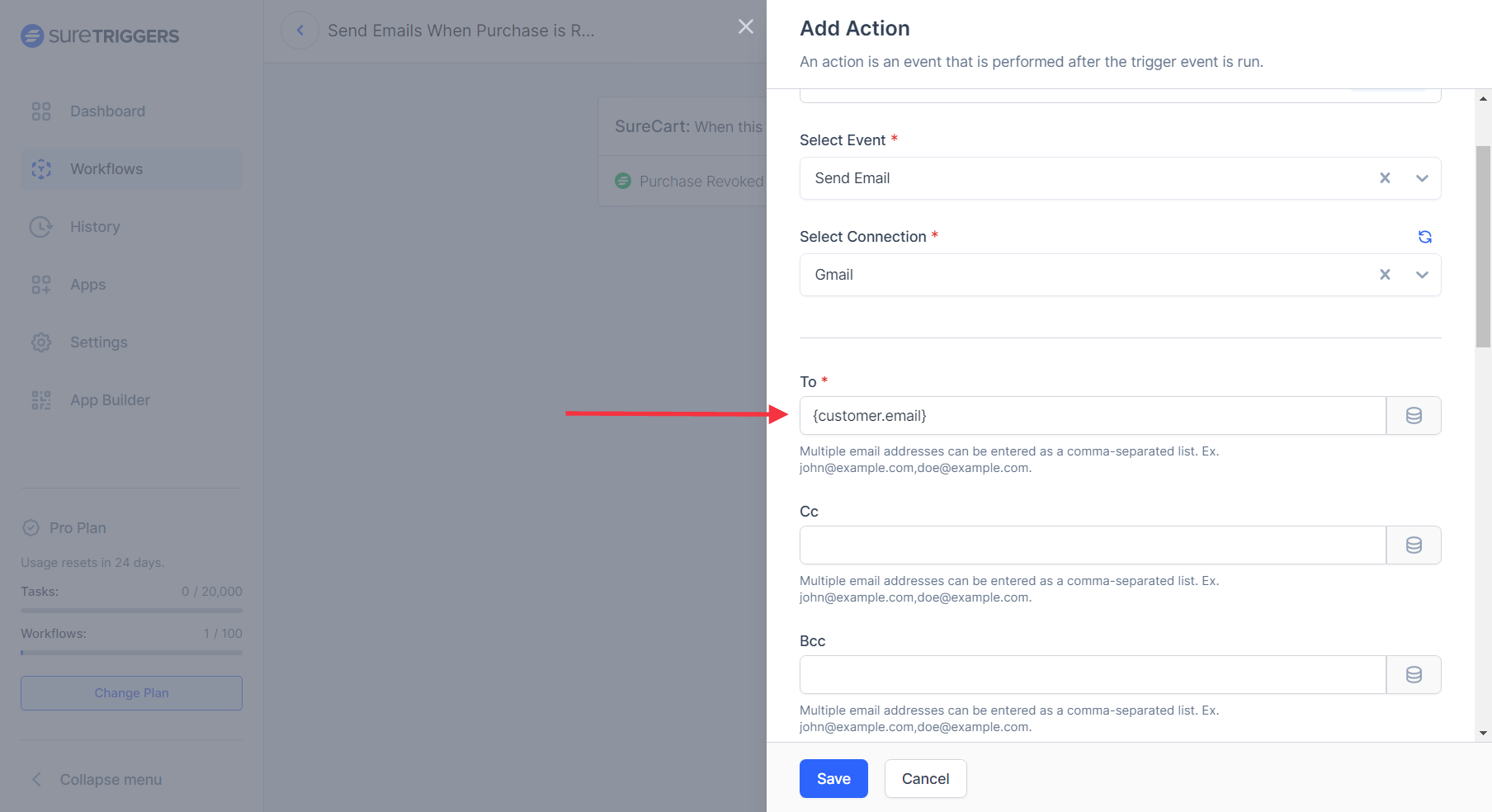Save the action
The image size is (1492, 812).
coord(833,779)
